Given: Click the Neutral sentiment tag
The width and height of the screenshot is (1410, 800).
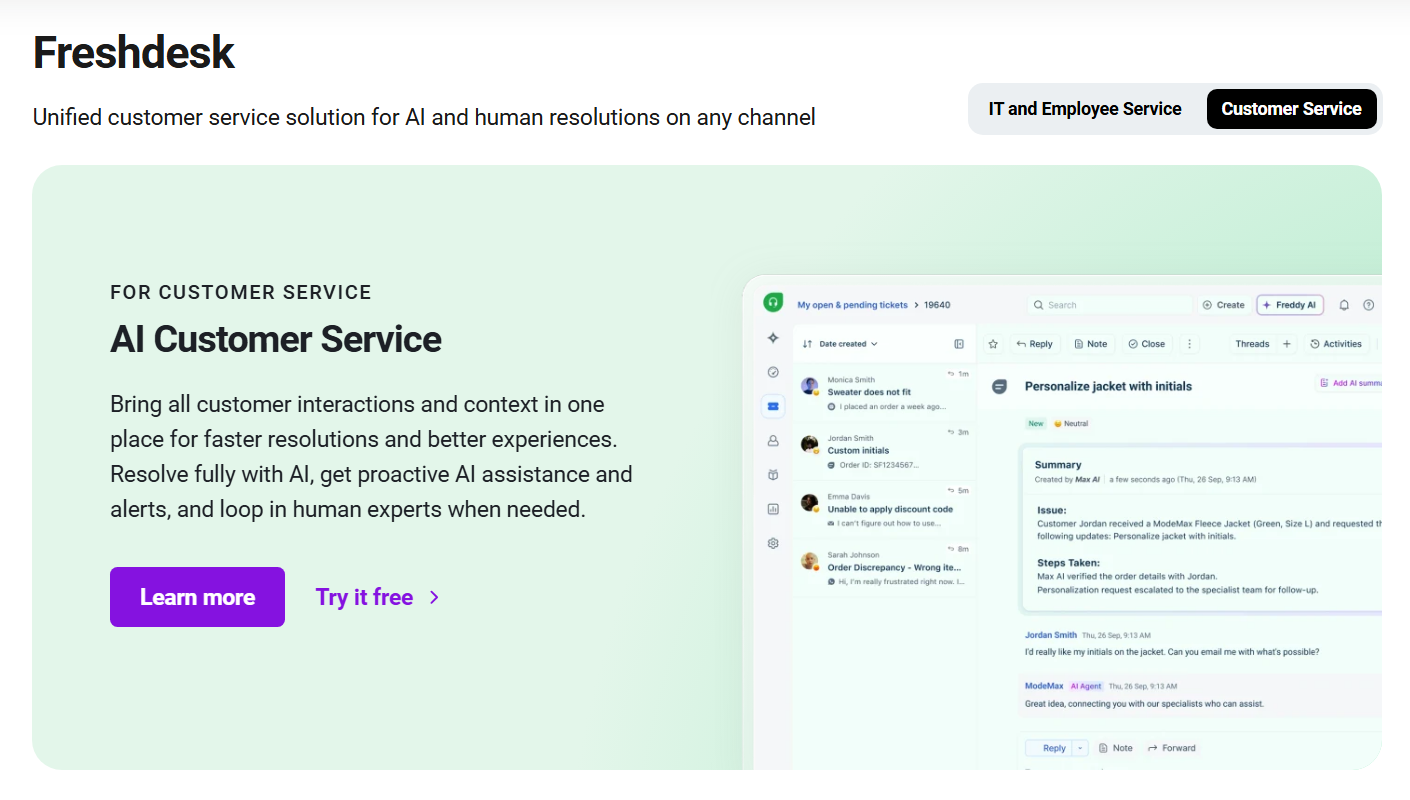Looking at the screenshot, I should click(x=1071, y=423).
